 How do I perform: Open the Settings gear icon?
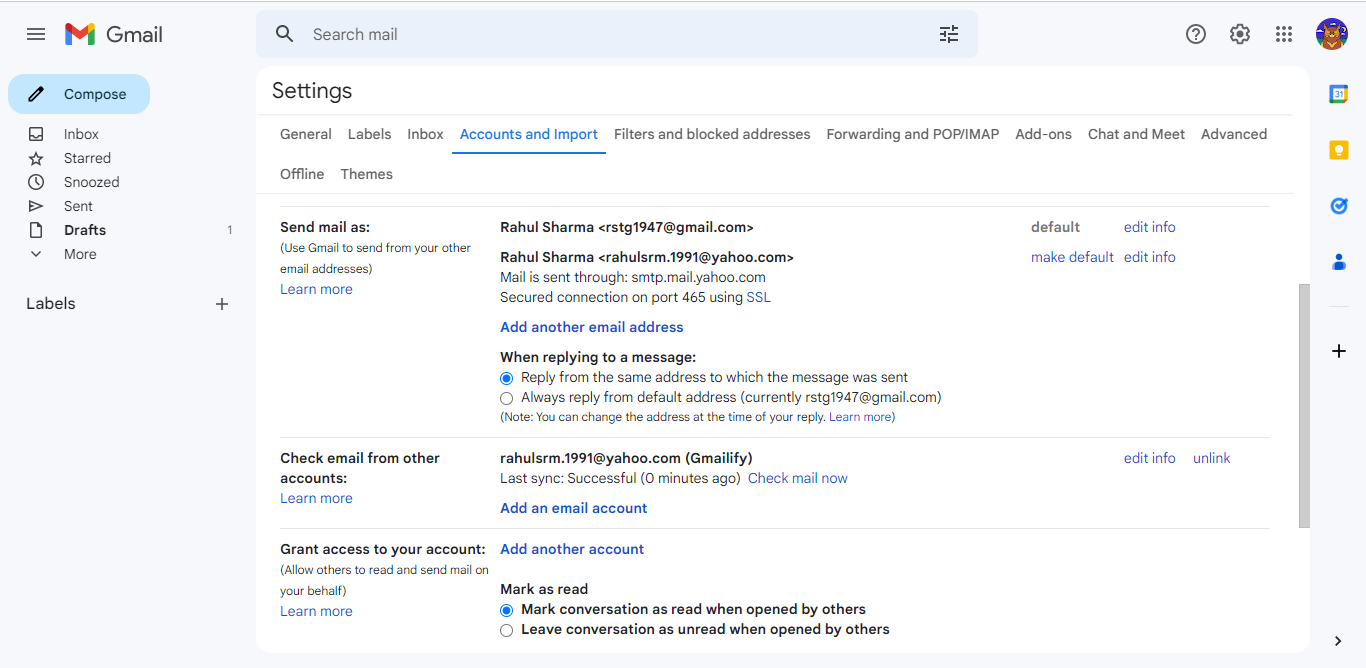point(1240,34)
